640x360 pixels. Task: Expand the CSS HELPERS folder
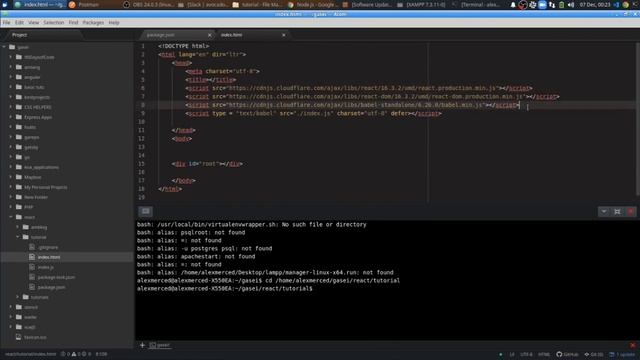point(11,107)
